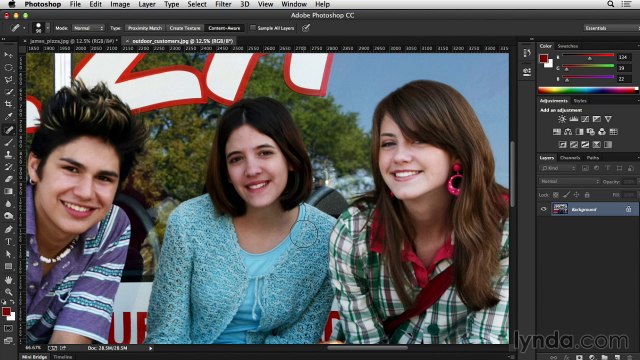640x360 pixels.
Task: Open the Layer menu
Action: pos(147,4)
